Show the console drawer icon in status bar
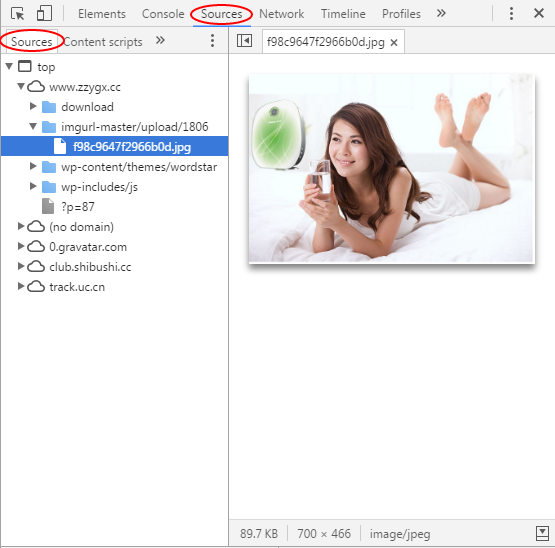555x548 pixels. pos(542,533)
